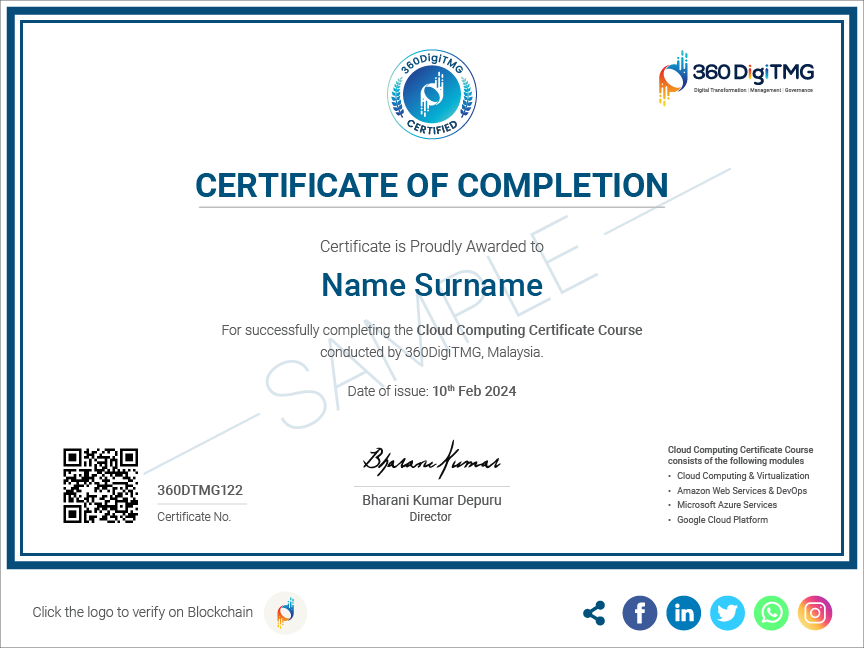Click the share network icon
Screen dimensions: 864x648
[594, 613]
